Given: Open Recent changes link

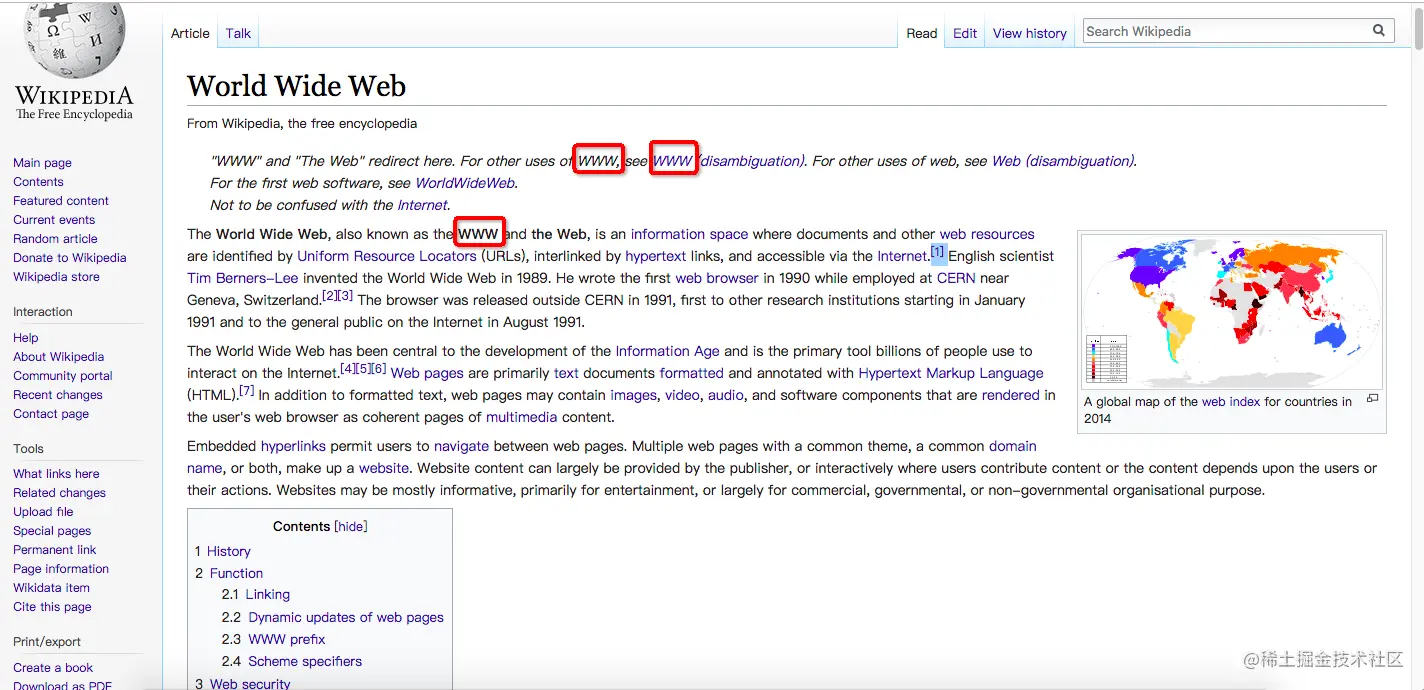Looking at the screenshot, I should click(58, 395).
